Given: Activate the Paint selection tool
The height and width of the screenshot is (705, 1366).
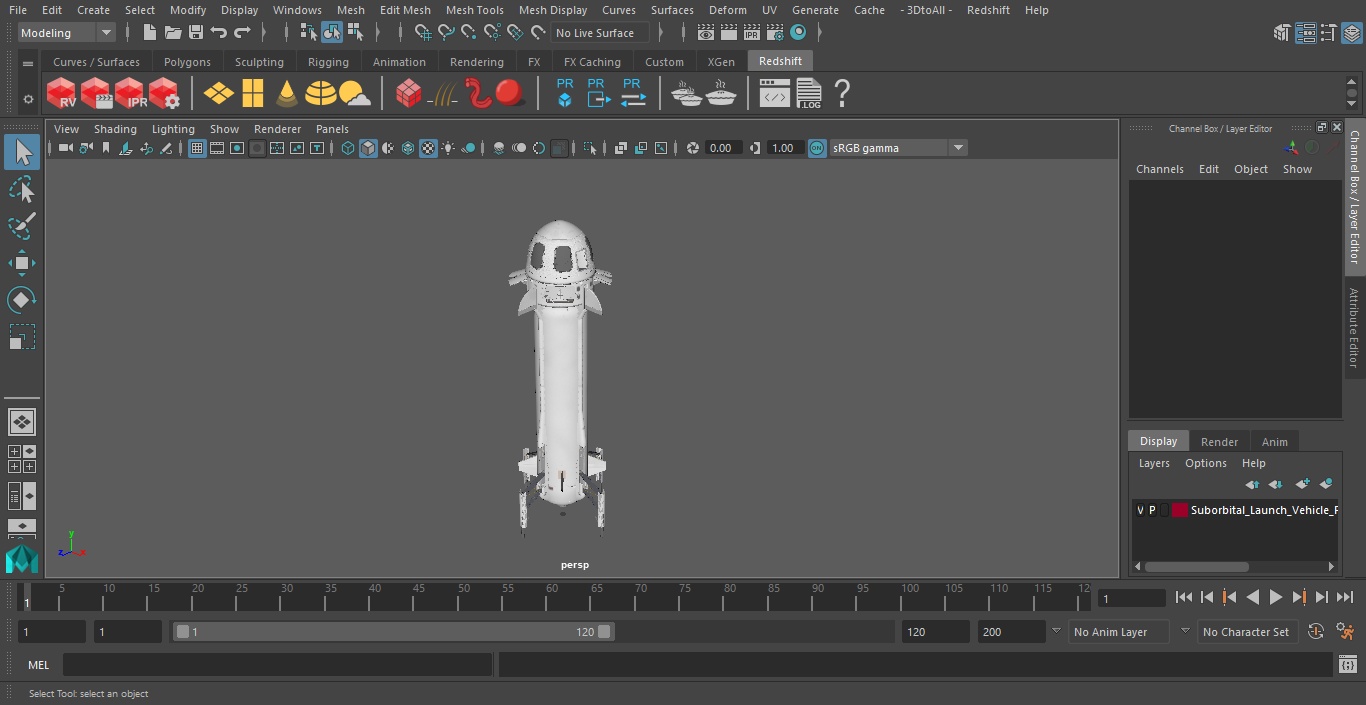Looking at the screenshot, I should click(x=21, y=226).
